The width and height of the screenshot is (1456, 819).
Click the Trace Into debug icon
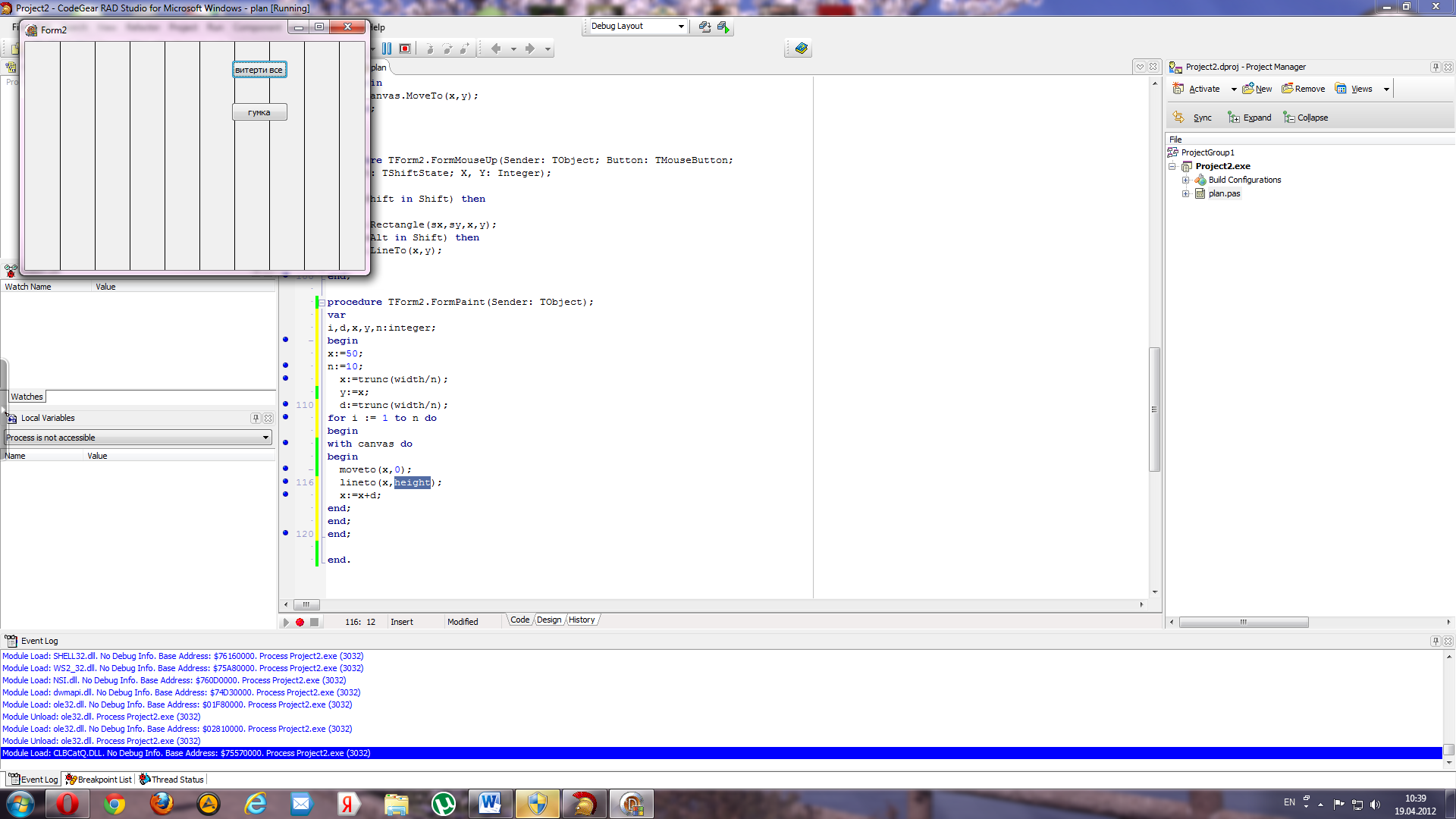429,49
